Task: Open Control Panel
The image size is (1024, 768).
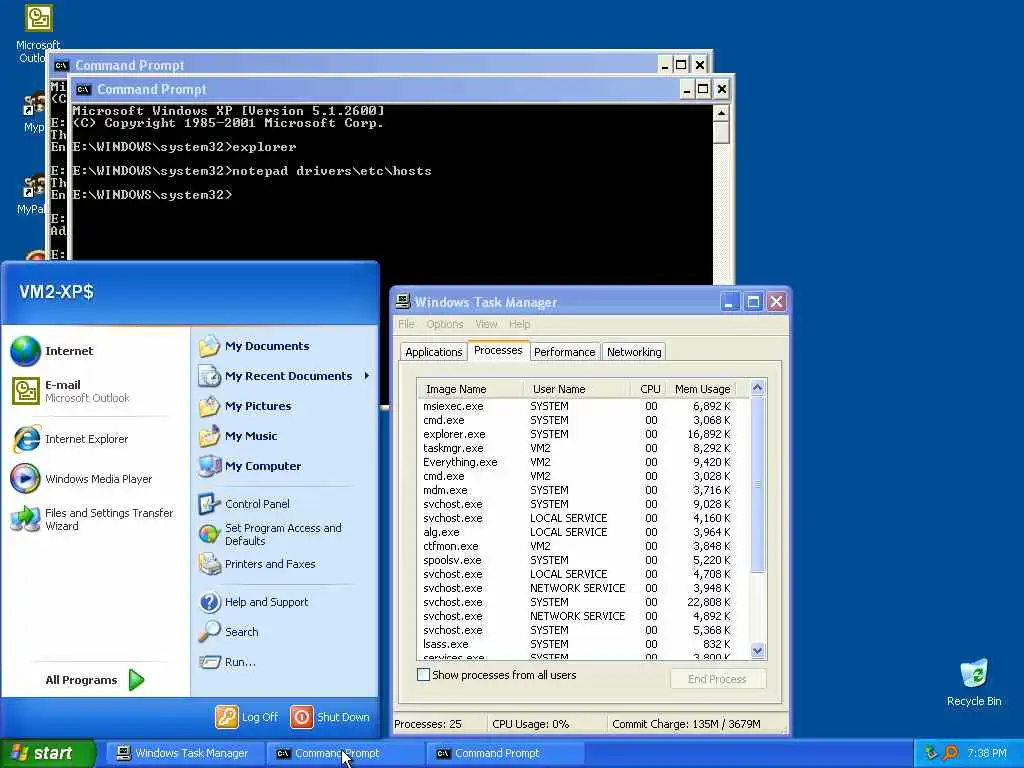Action: (x=244, y=504)
